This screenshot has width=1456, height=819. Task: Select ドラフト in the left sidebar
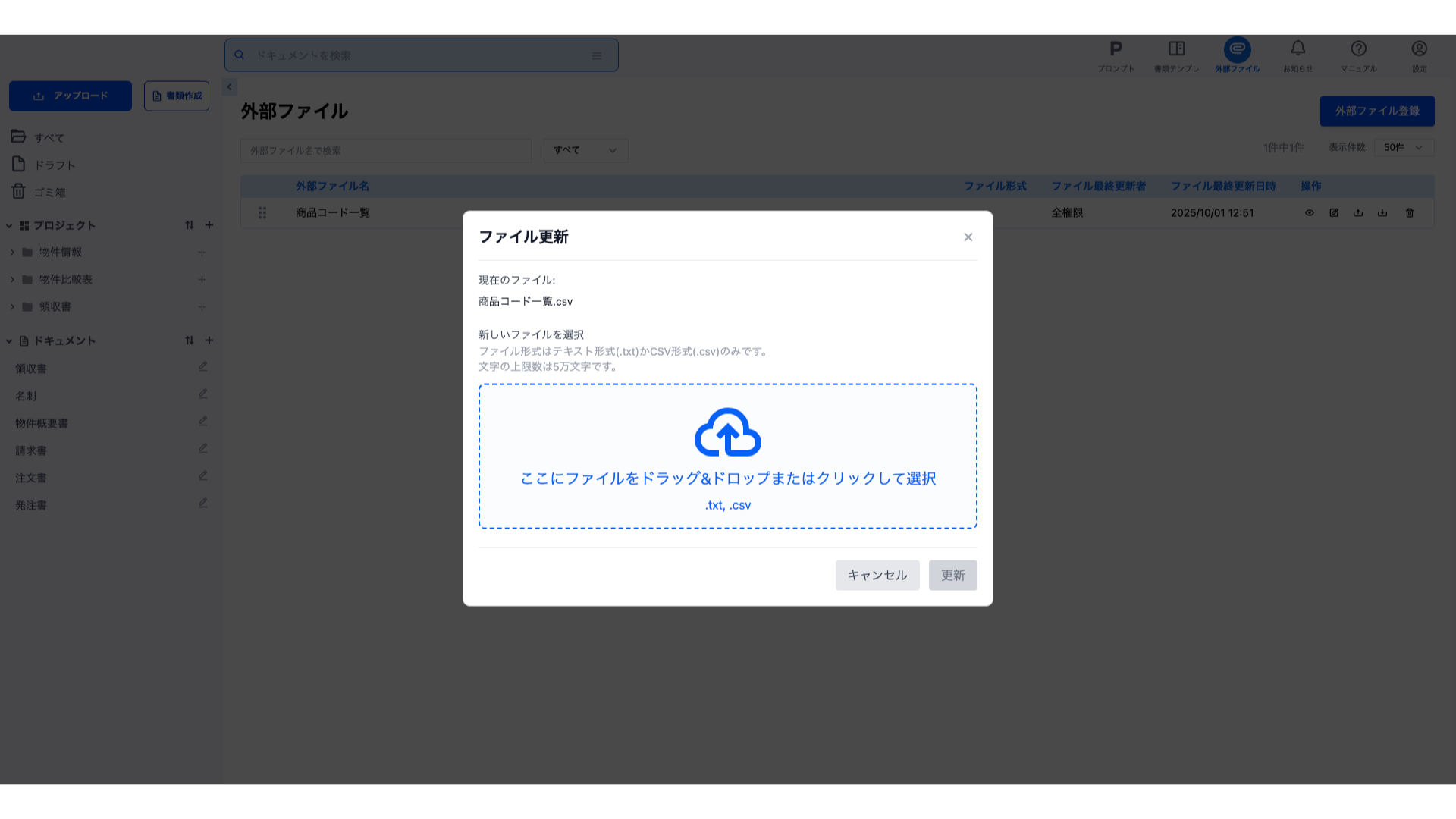55,165
